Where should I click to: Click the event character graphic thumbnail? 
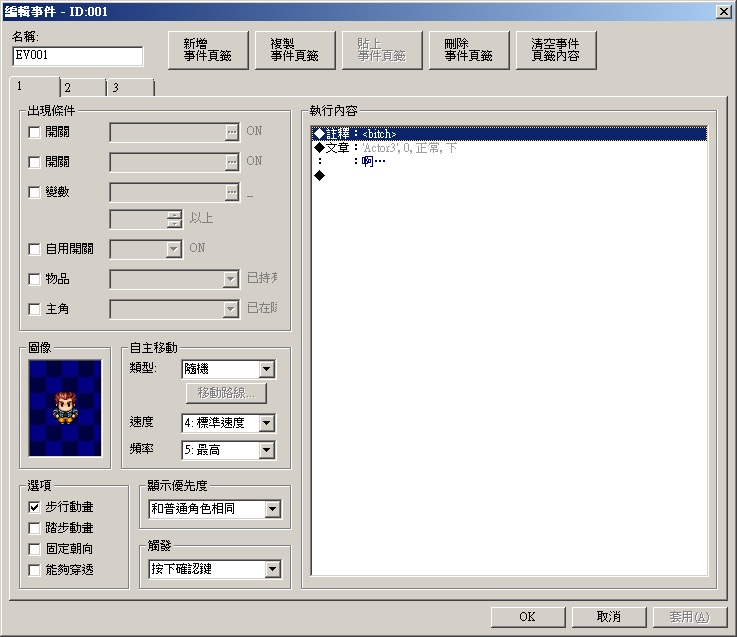[65, 408]
